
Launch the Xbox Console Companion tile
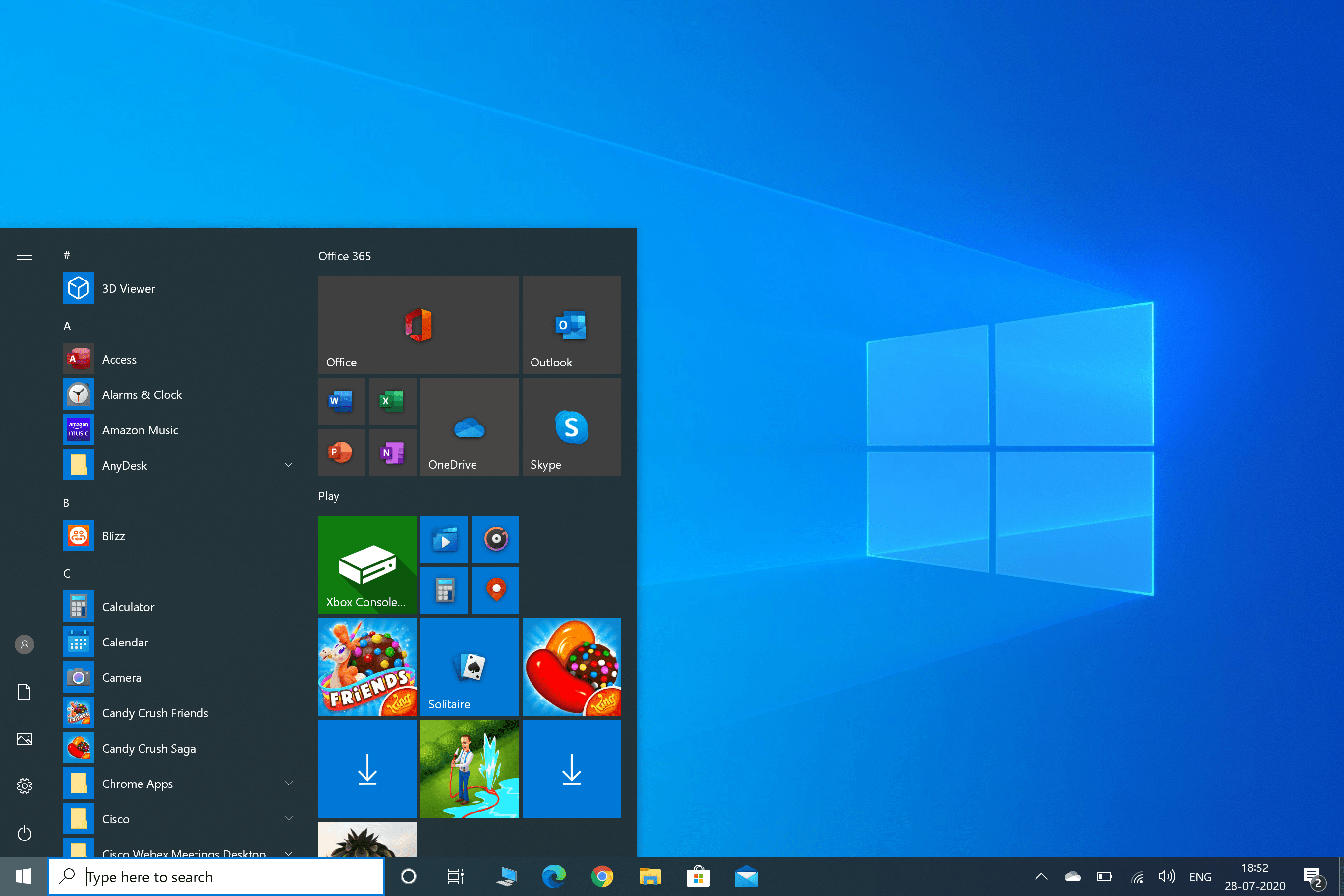coord(367,564)
